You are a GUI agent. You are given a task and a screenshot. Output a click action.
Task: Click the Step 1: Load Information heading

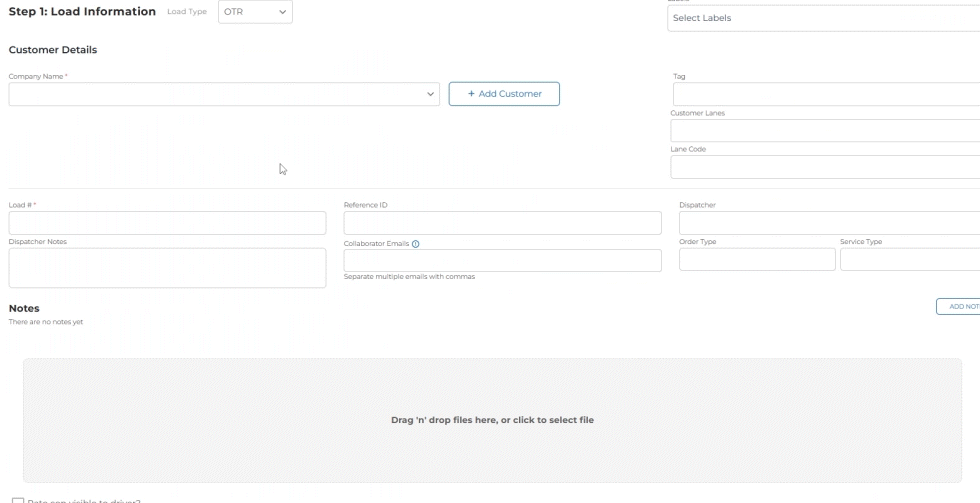tap(82, 12)
